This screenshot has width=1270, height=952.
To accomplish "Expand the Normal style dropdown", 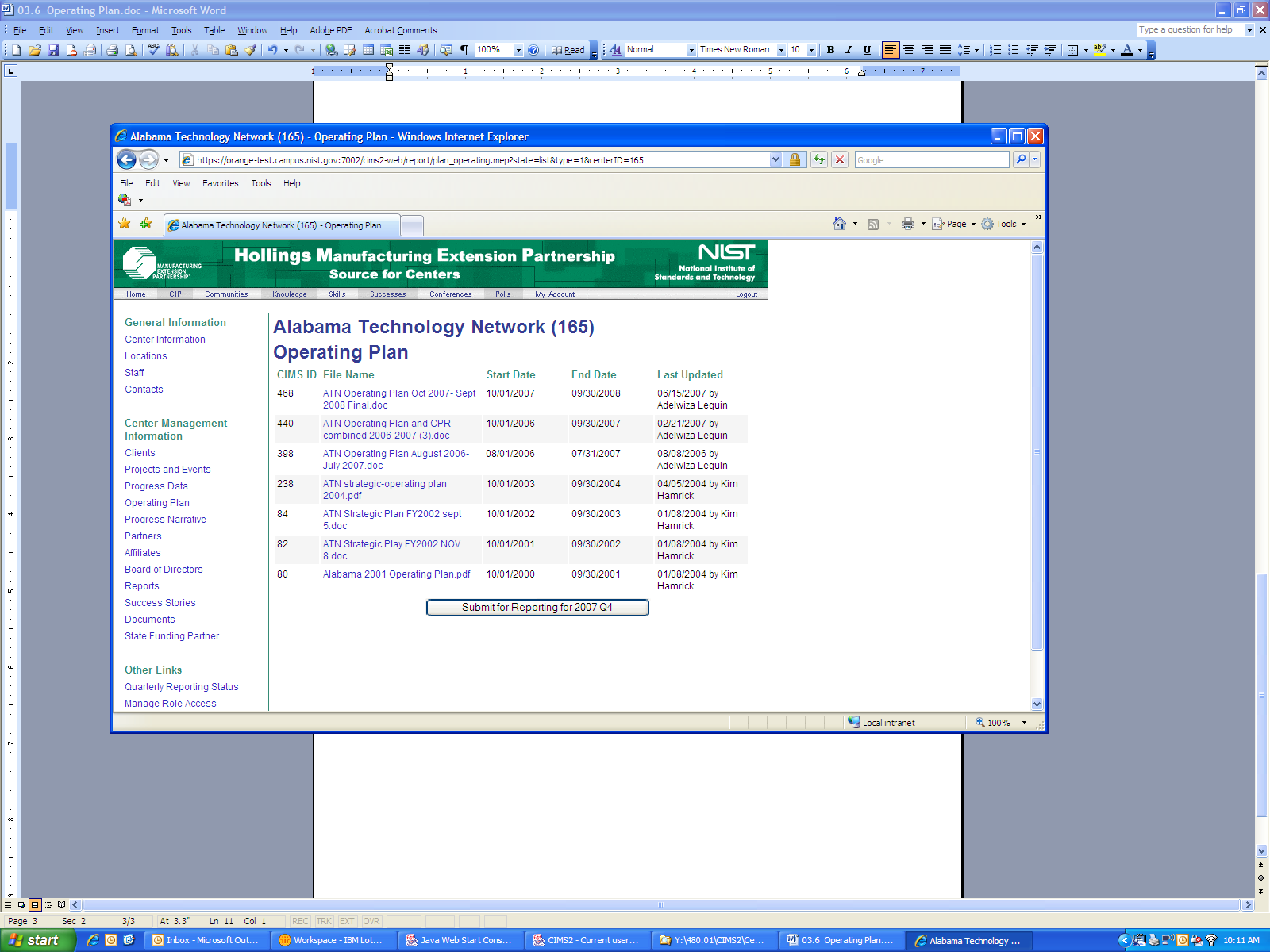I will click(691, 50).
